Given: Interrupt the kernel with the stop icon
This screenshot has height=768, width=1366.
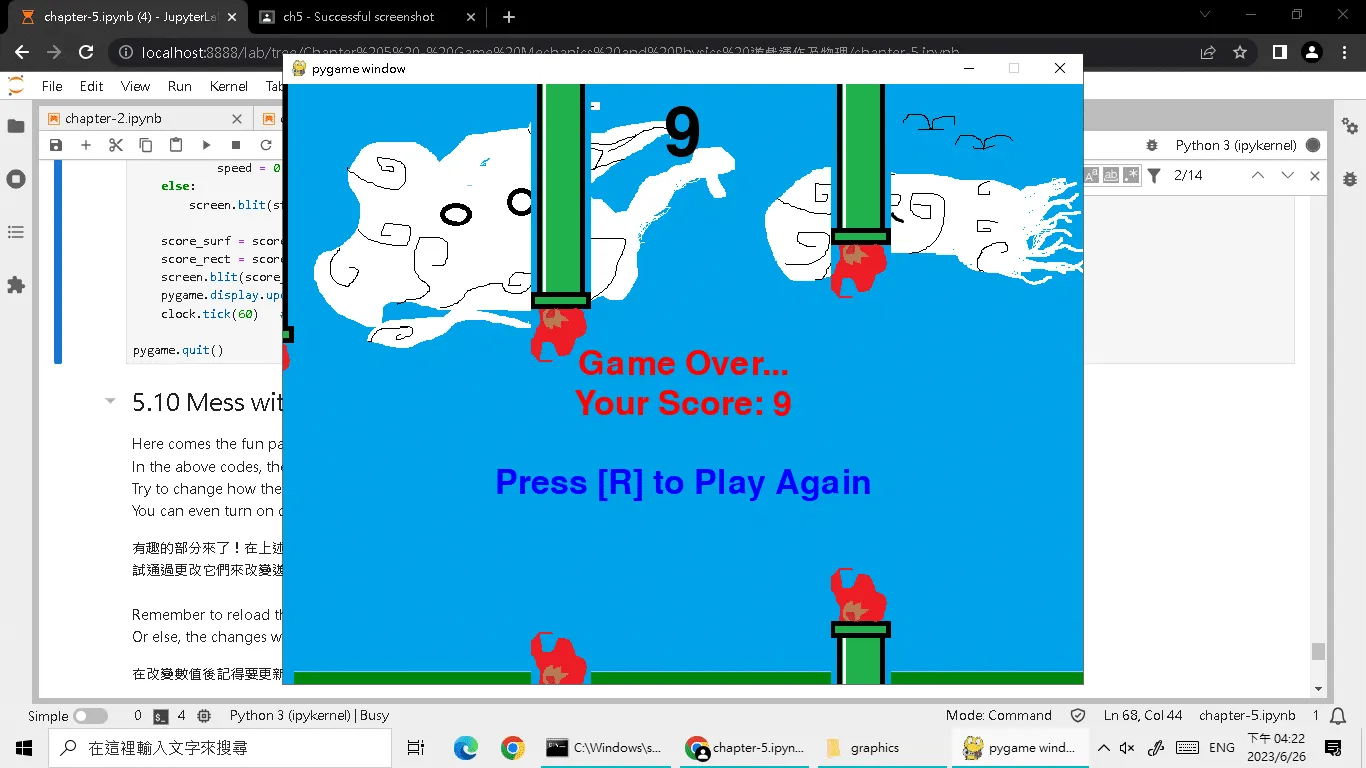Looking at the screenshot, I should pos(236,145).
